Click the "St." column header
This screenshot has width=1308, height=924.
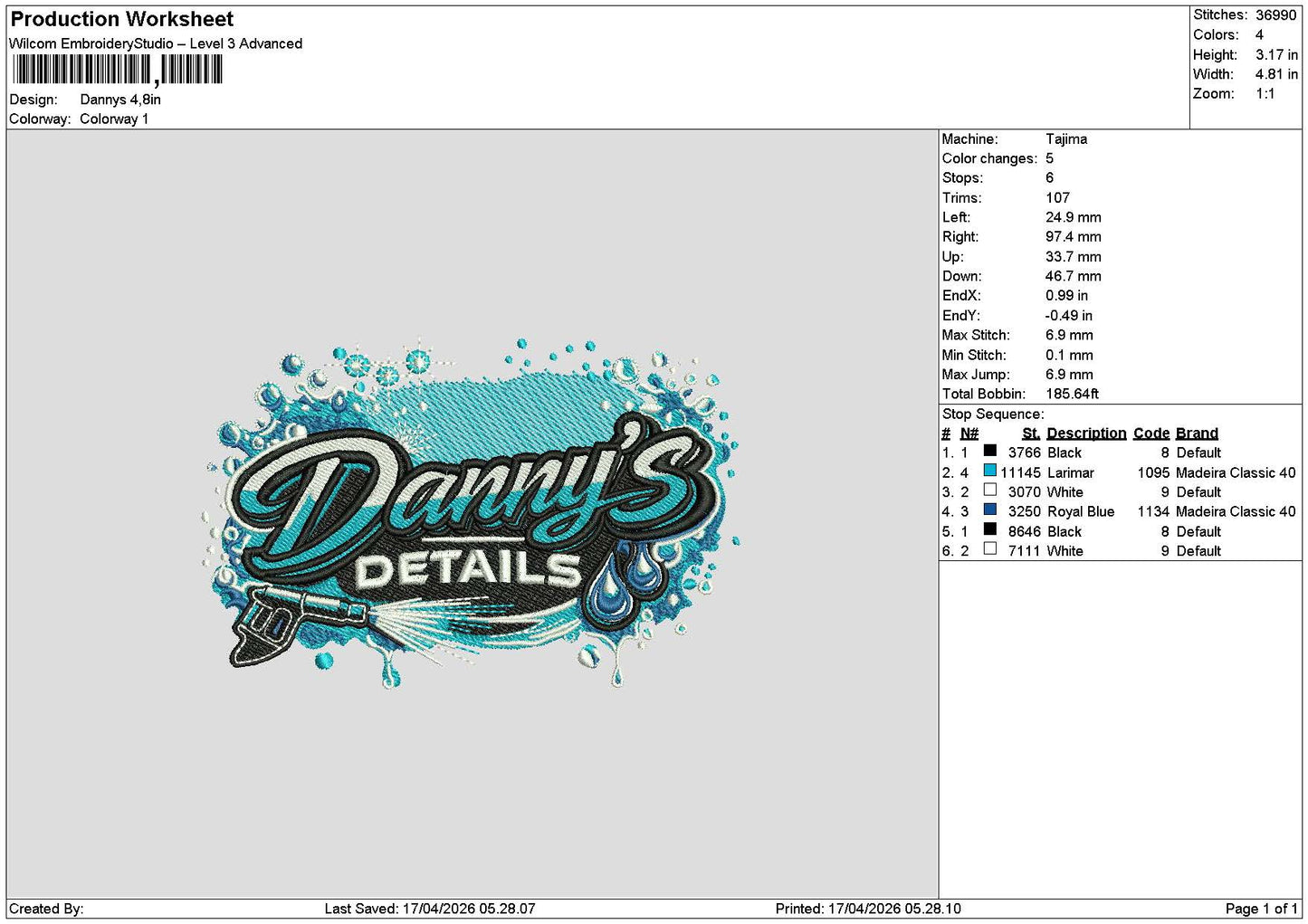1031,433
